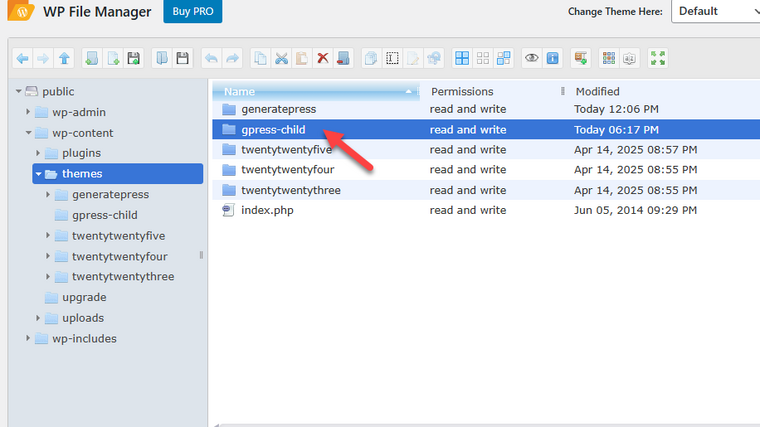Expand the twentytwentyfive tree folder
760x427 pixels.
point(48,236)
